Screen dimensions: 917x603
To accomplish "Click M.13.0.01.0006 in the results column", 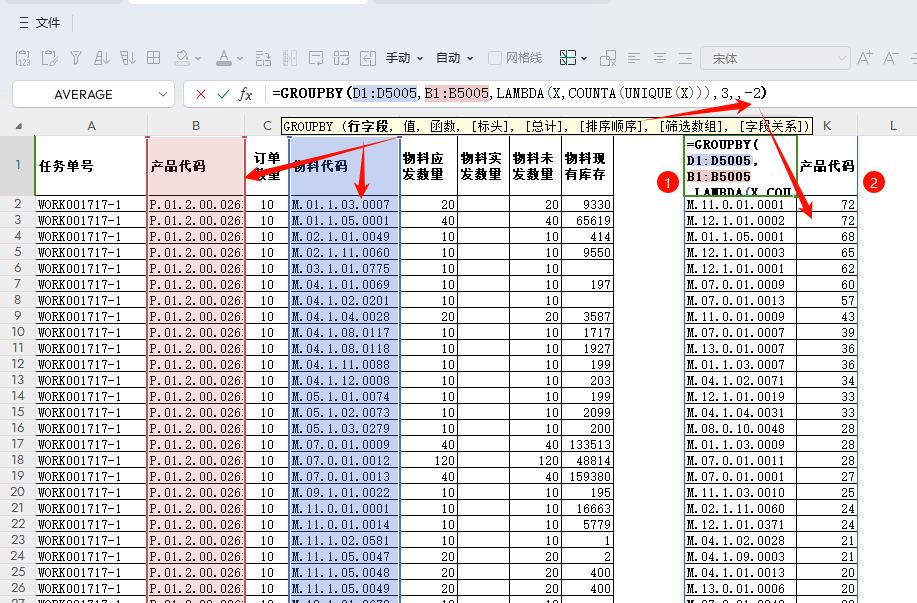I will coord(740,588).
